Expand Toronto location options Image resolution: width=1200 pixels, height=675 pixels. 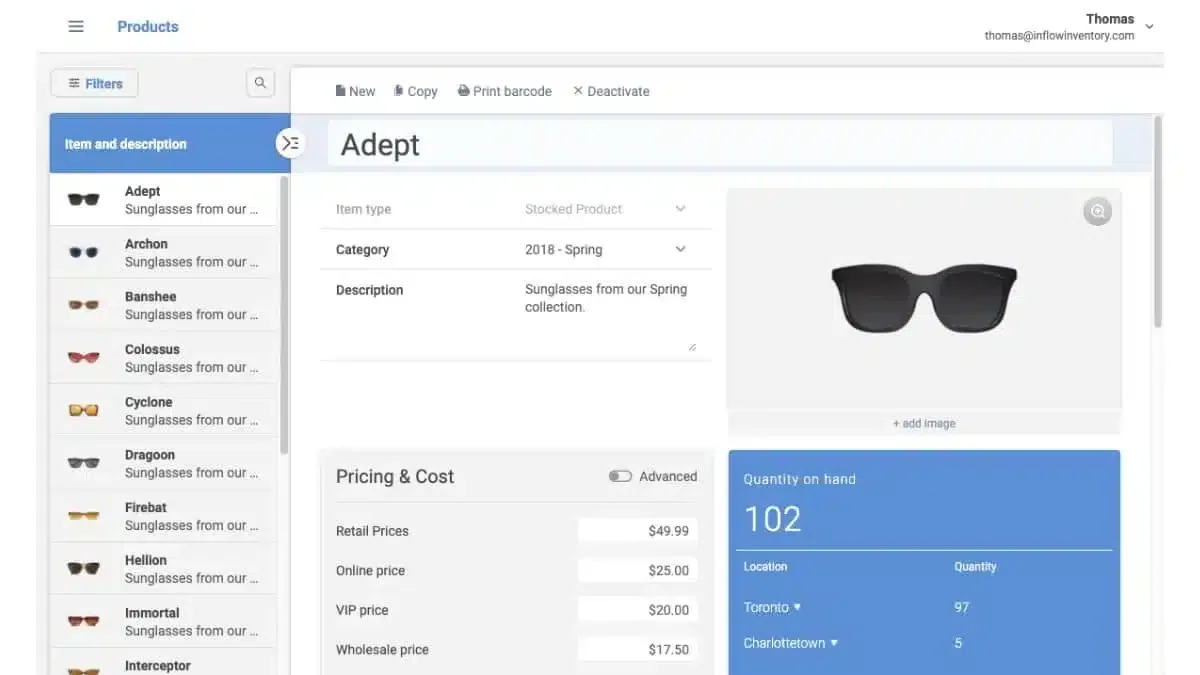click(772, 607)
